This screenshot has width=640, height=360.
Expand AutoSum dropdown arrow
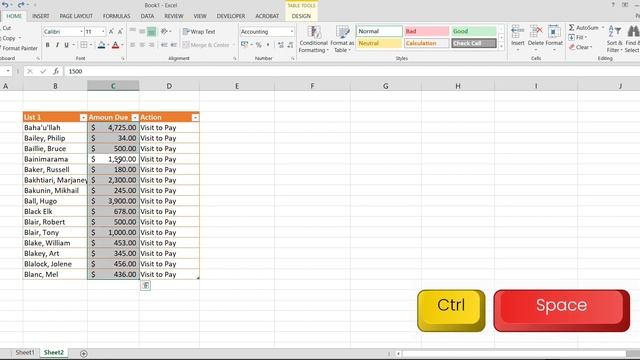[x=603, y=27]
